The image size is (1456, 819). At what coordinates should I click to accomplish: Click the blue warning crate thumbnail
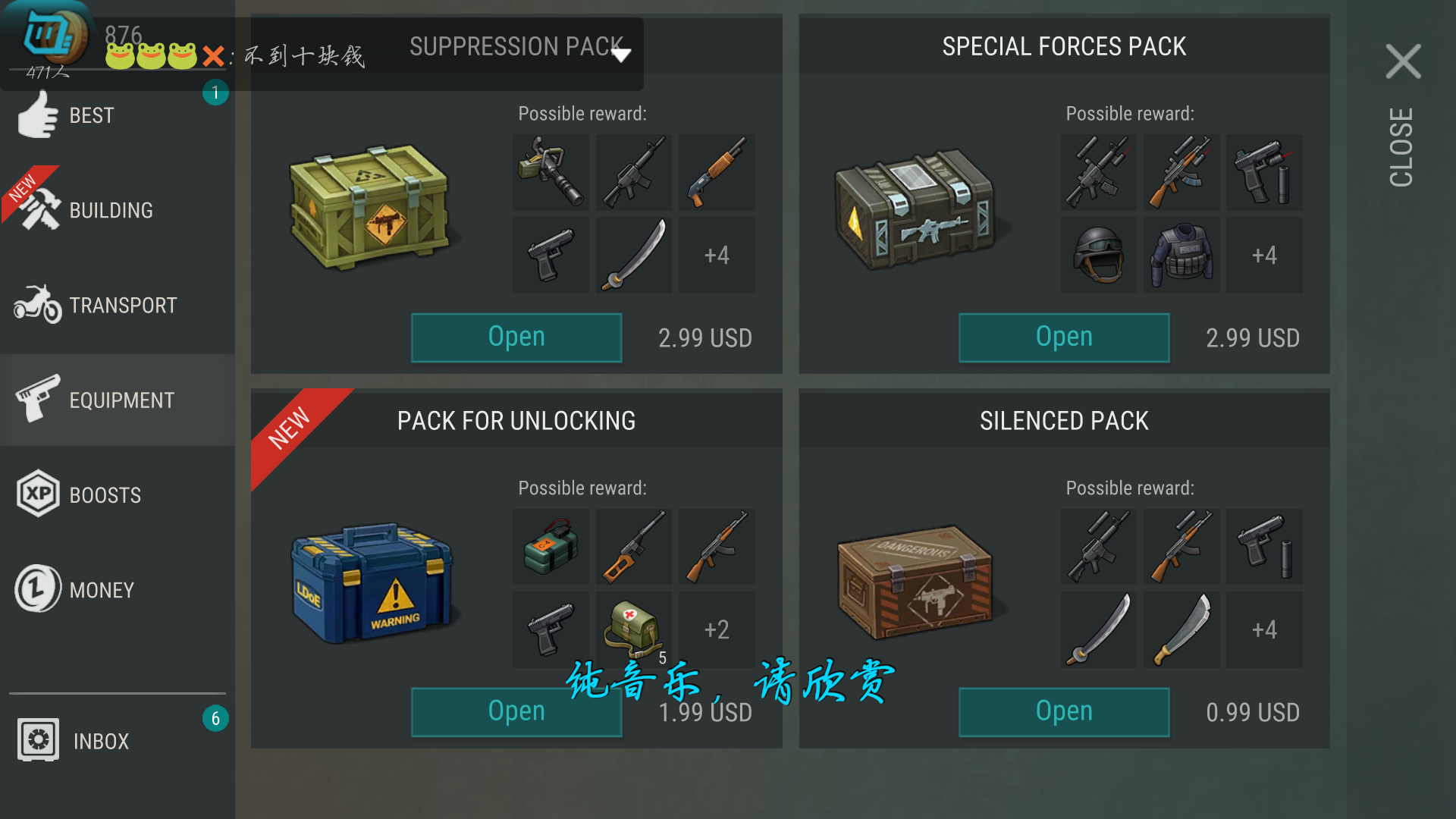pos(372,582)
